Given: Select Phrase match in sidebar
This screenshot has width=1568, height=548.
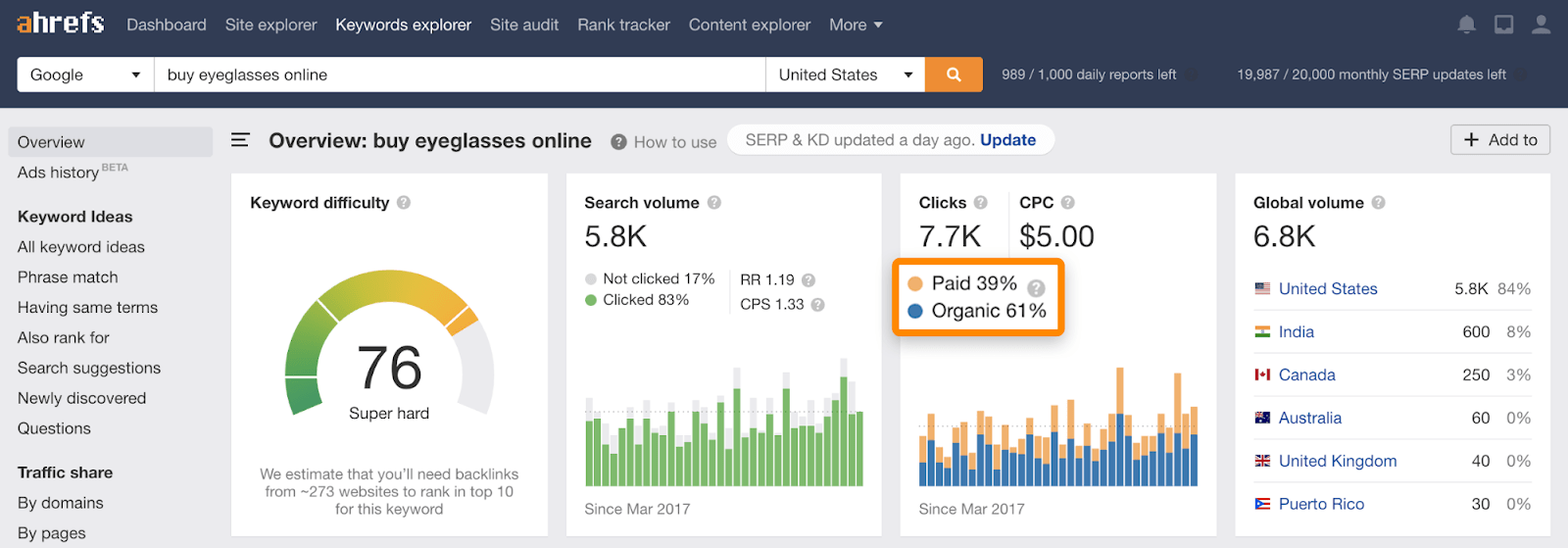Looking at the screenshot, I should coord(68,277).
